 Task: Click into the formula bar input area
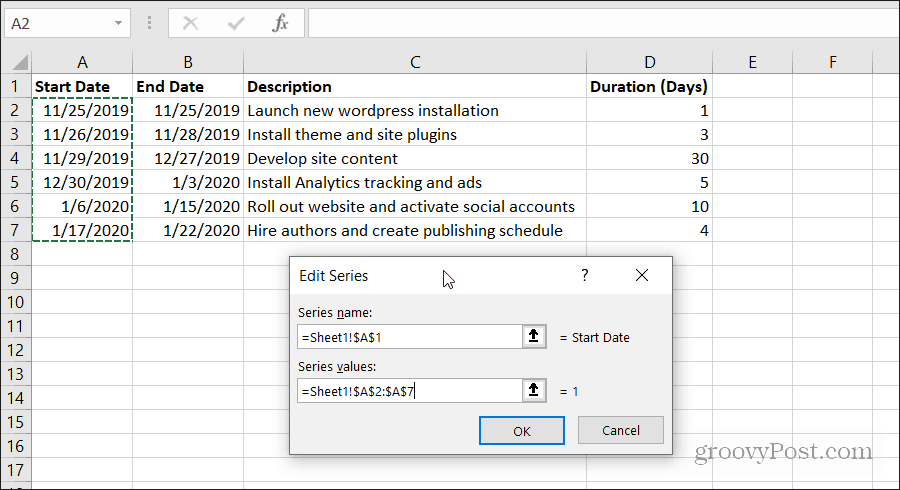603,24
